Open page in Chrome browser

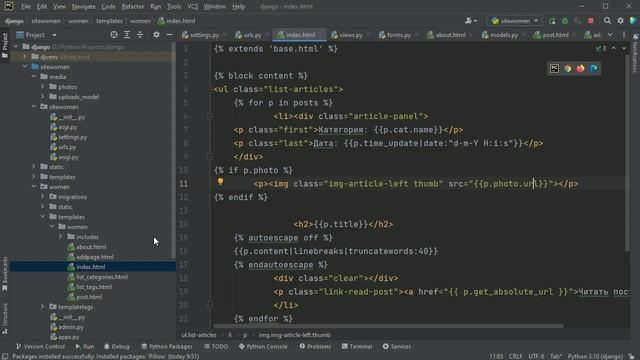[x=567, y=69]
